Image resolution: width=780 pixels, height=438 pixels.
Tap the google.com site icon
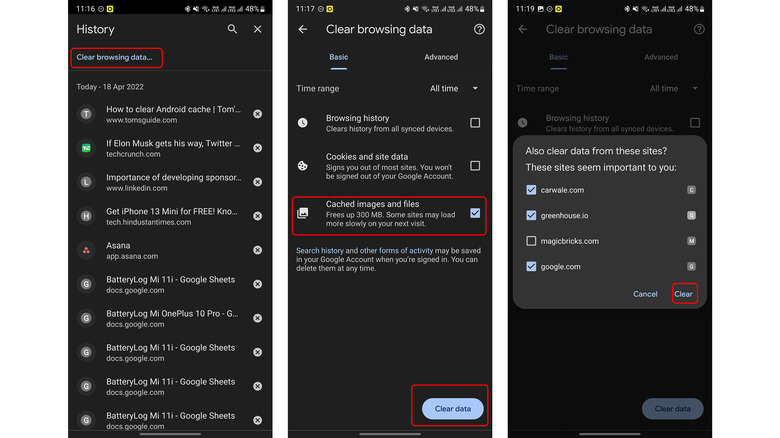[691, 266]
